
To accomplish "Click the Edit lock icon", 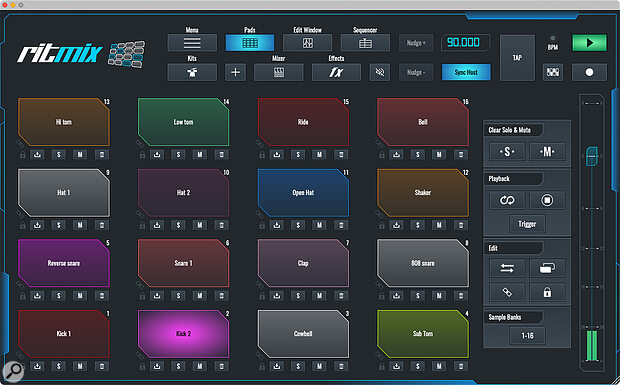I will (547, 292).
